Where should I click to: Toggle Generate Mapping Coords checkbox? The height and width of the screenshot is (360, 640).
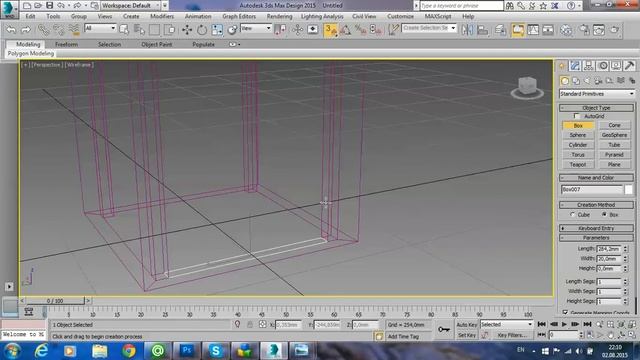pyautogui.click(x=565, y=312)
